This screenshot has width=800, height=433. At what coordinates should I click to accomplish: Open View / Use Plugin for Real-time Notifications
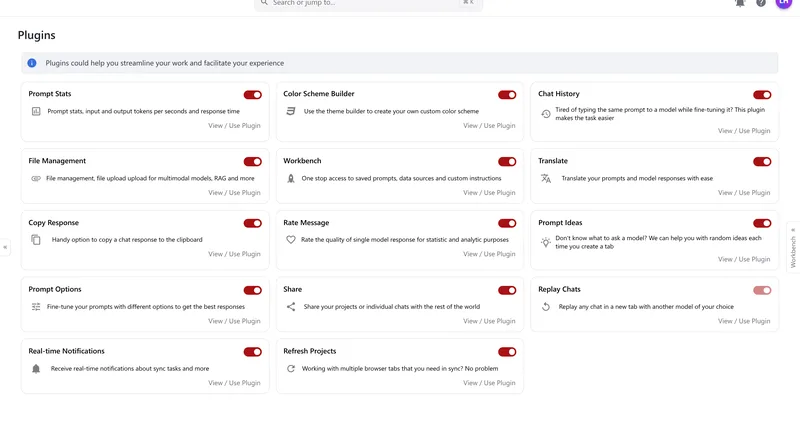click(x=234, y=383)
